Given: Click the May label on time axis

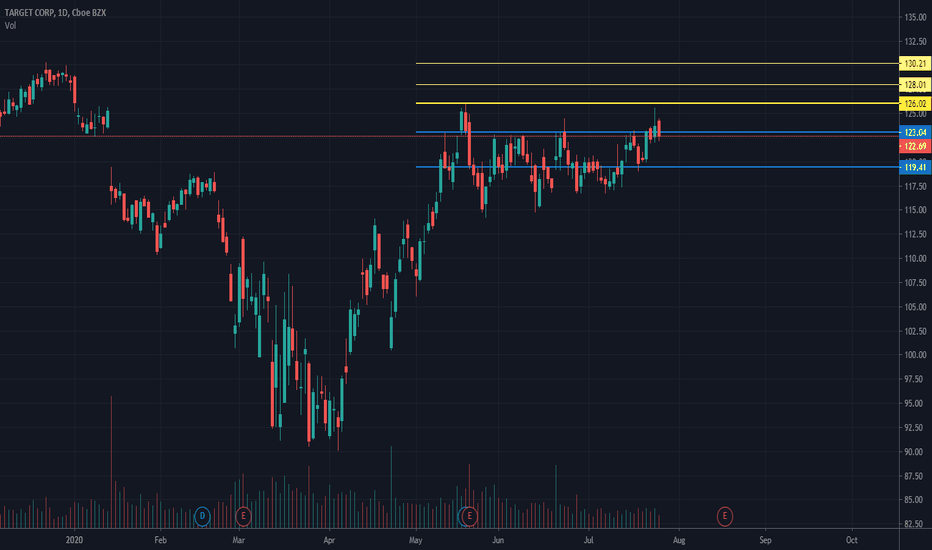Looking at the screenshot, I should tap(415, 540).
